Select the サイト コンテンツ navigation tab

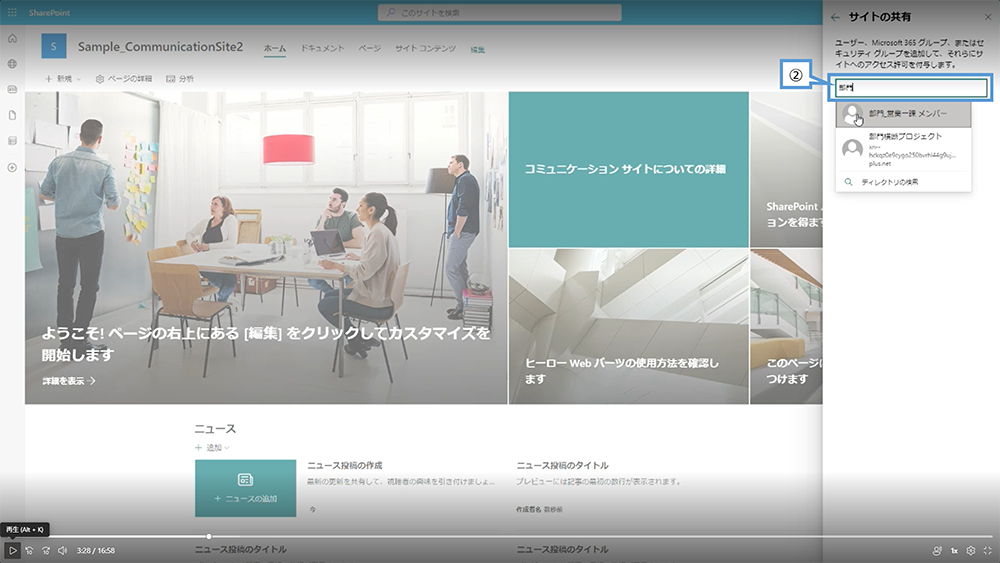pos(425,48)
